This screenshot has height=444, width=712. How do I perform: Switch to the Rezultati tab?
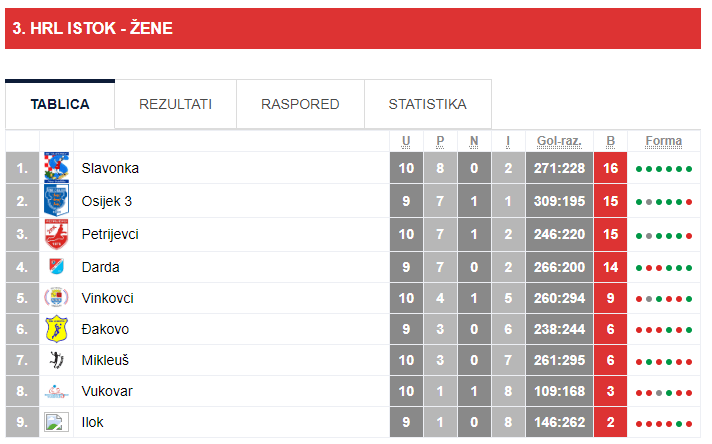175,104
